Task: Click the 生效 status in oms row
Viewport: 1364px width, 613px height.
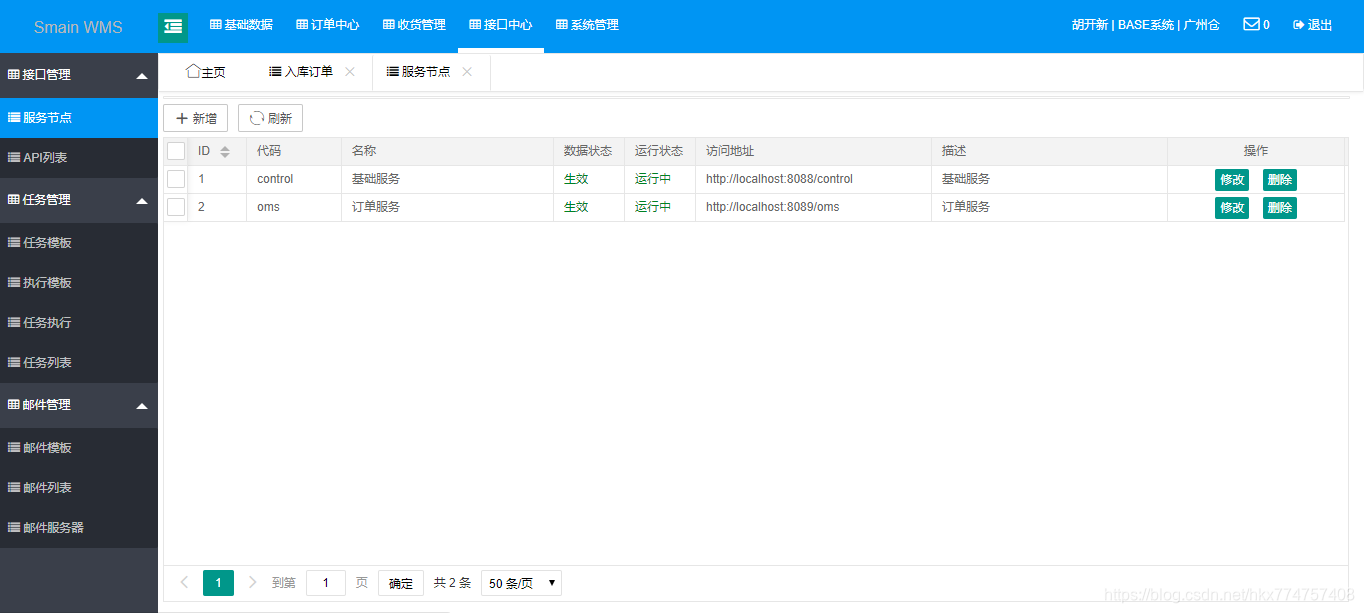Action: (x=576, y=207)
